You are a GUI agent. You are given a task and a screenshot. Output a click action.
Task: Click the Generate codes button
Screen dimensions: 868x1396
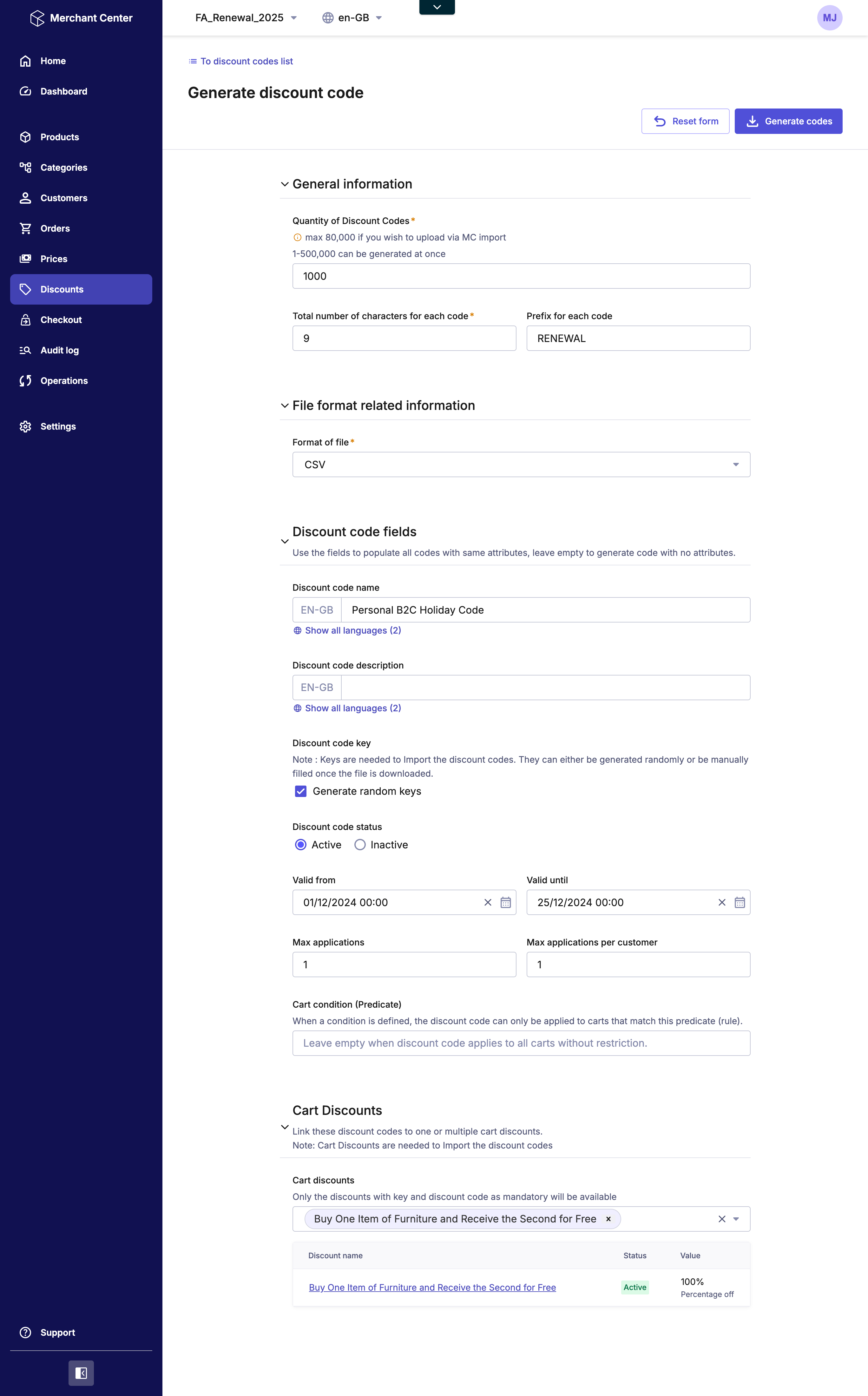point(788,121)
